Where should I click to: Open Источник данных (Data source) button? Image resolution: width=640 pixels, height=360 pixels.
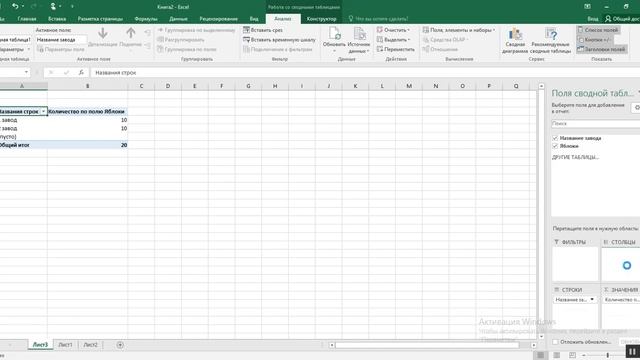click(x=359, y=40)
